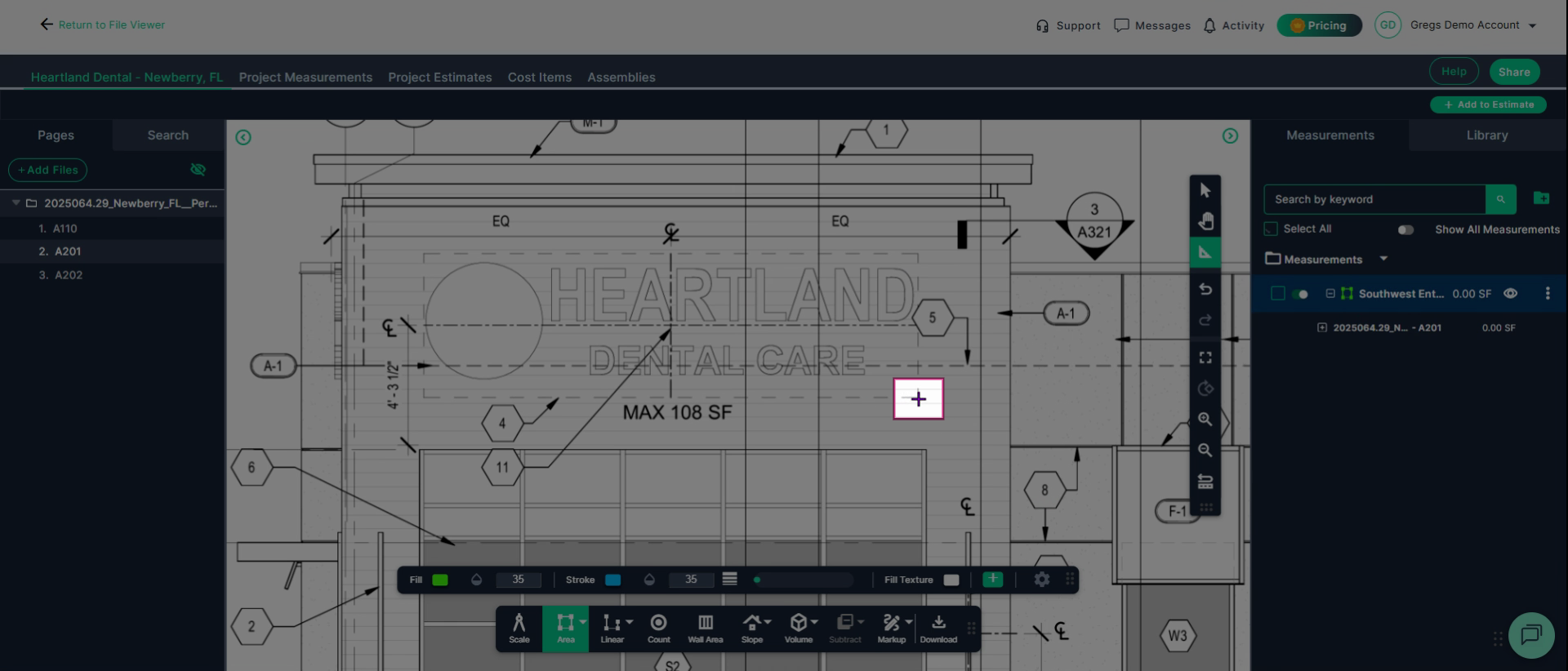Image resolution: width=1568 pixels, height=671 pixels.
Task: Click the zoom out magnifier
Action: click(1205, 450)
